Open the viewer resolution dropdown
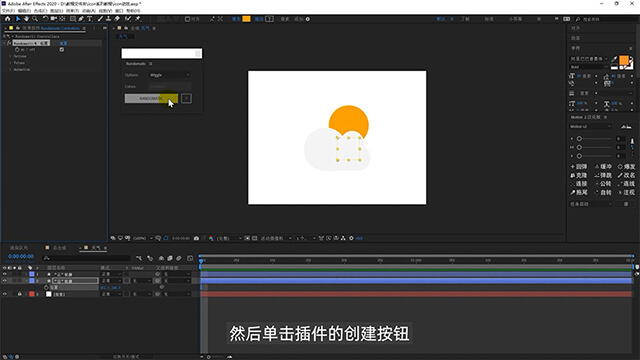This screenshot has height=360, width=640. point(229,238)
